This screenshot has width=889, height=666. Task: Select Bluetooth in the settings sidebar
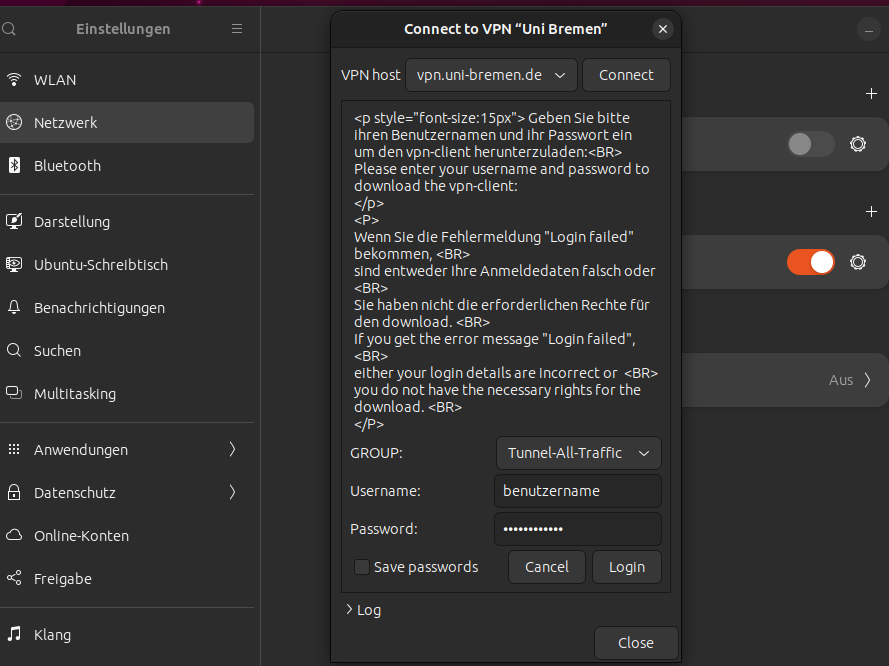point(67,166)
